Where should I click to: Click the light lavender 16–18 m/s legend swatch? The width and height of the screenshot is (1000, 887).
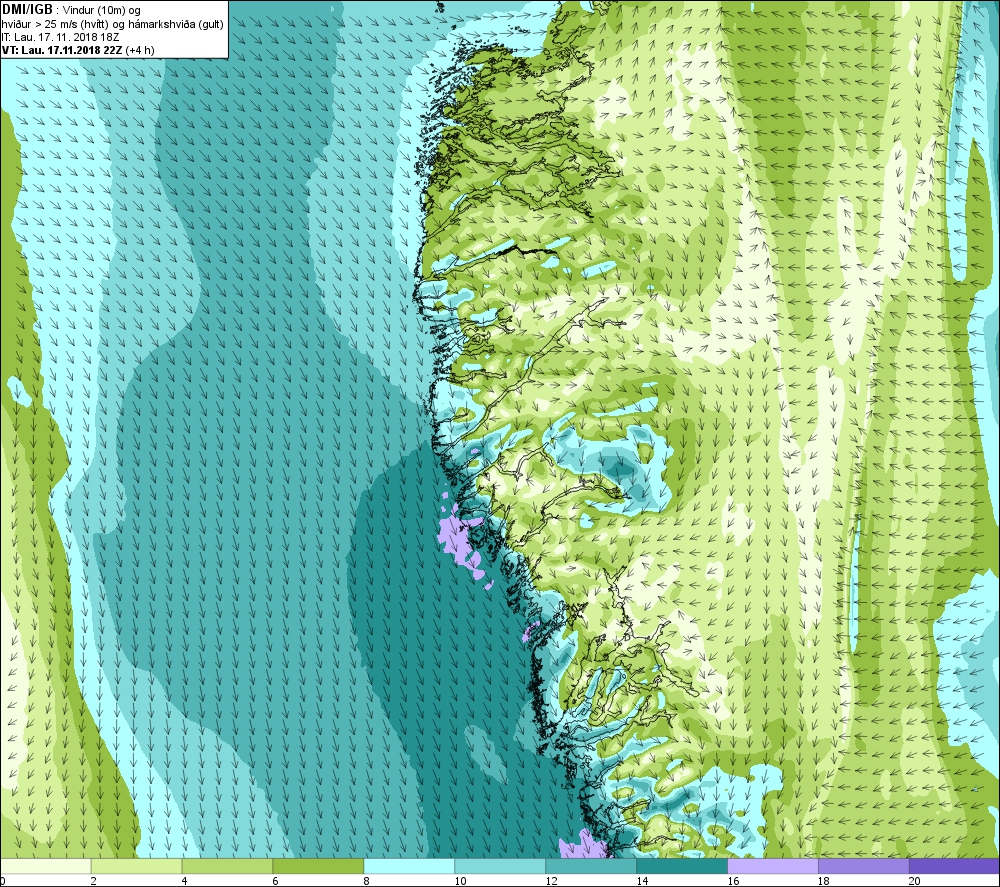click(772, 866)
